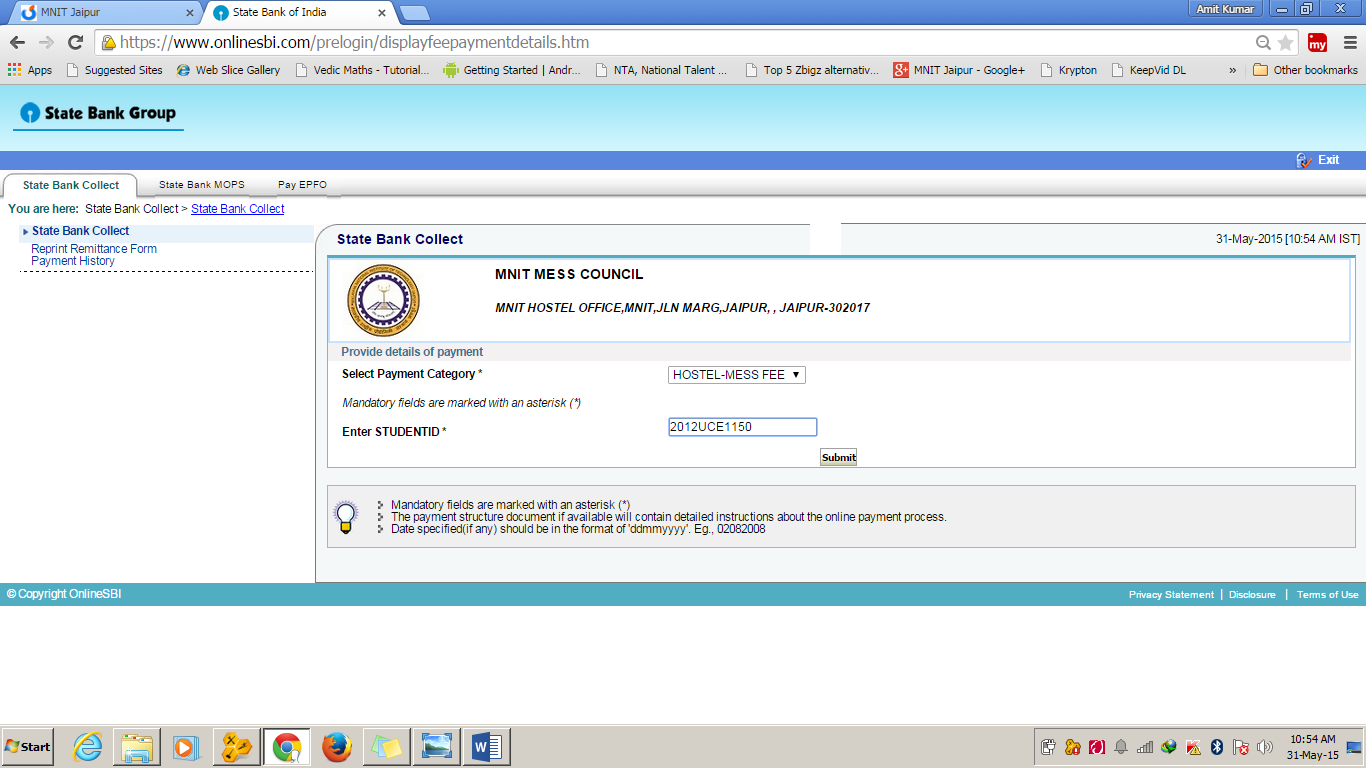This screenshot has height=768, width=1366.
Task: Launch Firefox from the taskbar
Action: pyautogui.click(x=337, y=747)
